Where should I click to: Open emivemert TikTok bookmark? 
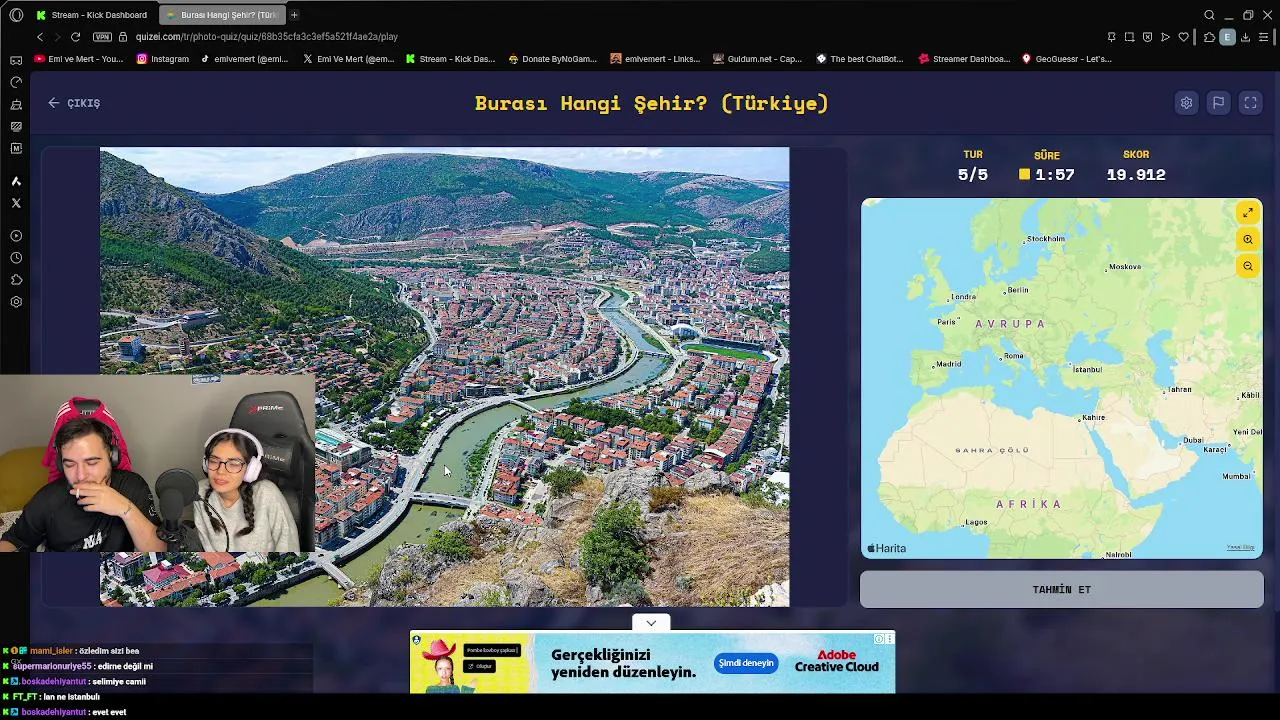point(244,59)
